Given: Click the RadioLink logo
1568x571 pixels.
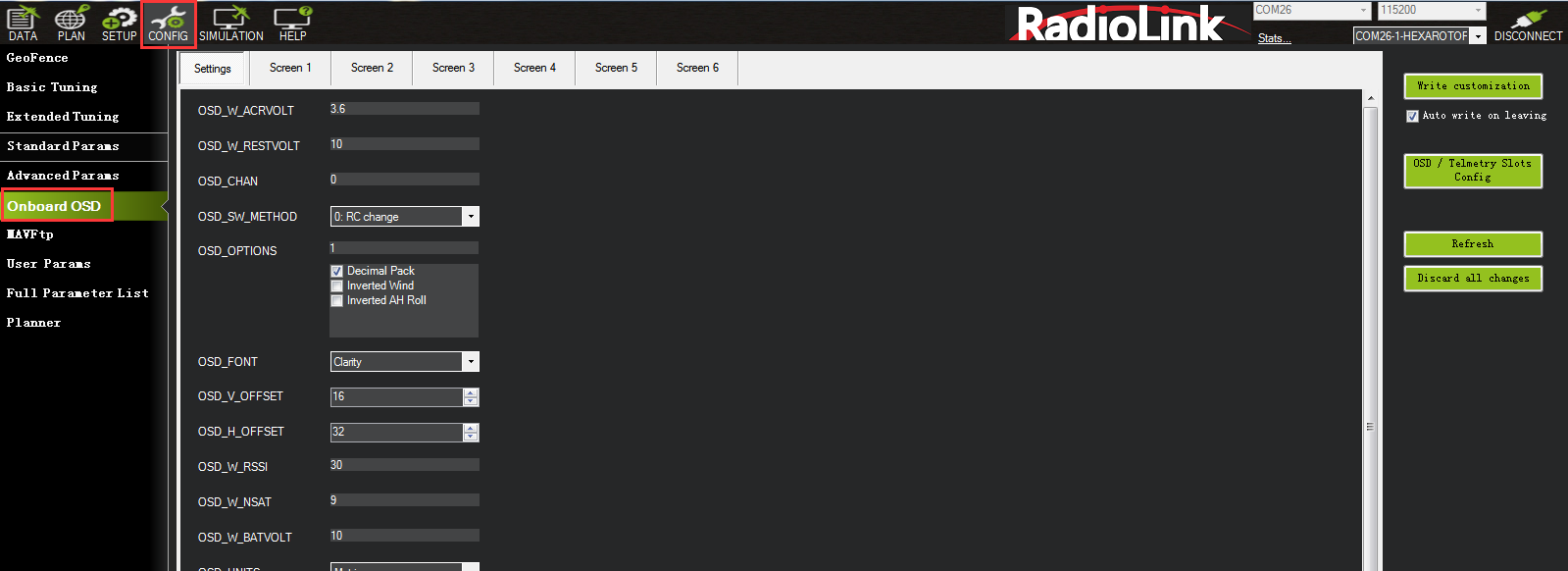Looking at the screenshot, I should pyautogui.click(x=1119, y=25).
